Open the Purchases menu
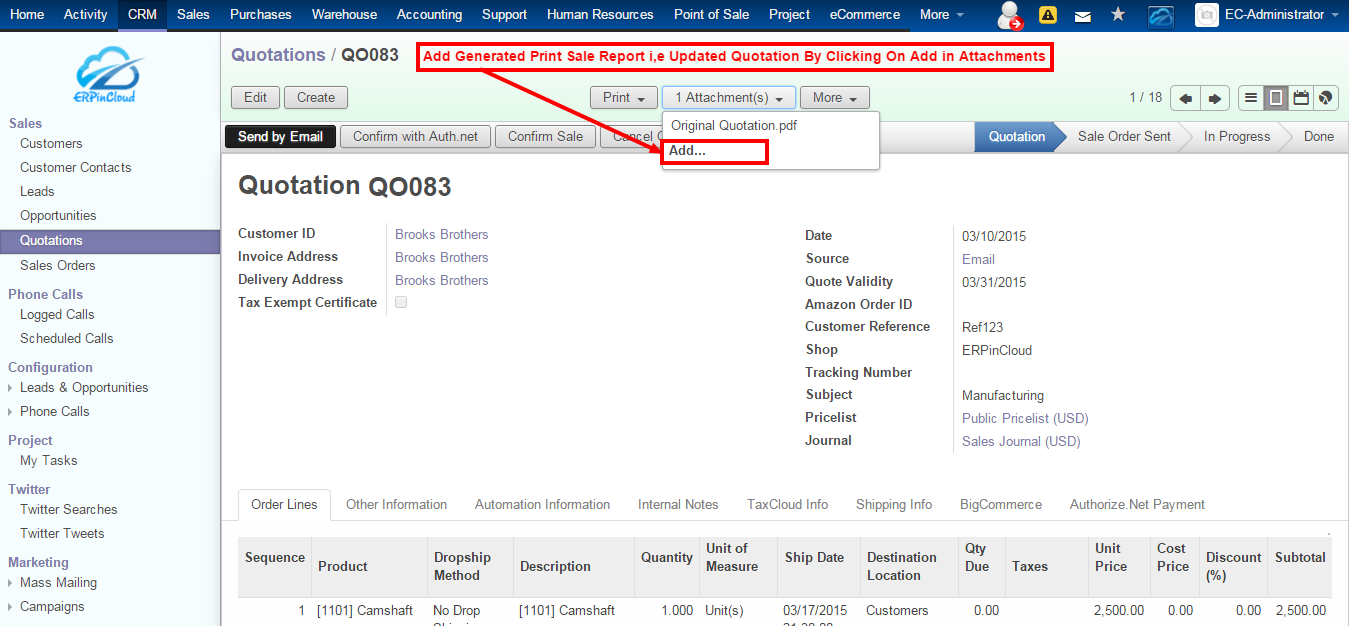 pyautogui.click(x=261, y=15)
